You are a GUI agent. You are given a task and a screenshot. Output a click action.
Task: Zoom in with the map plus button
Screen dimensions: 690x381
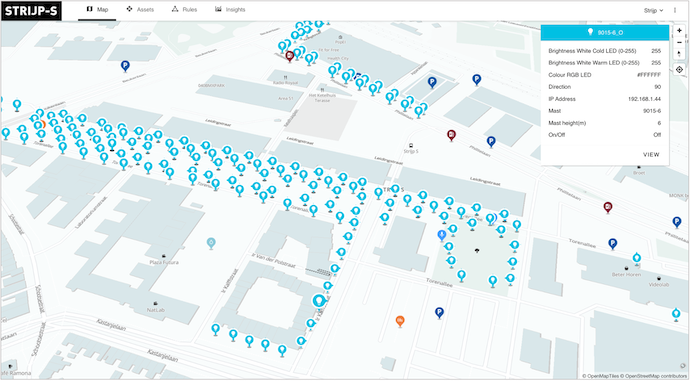pos(679,31)
